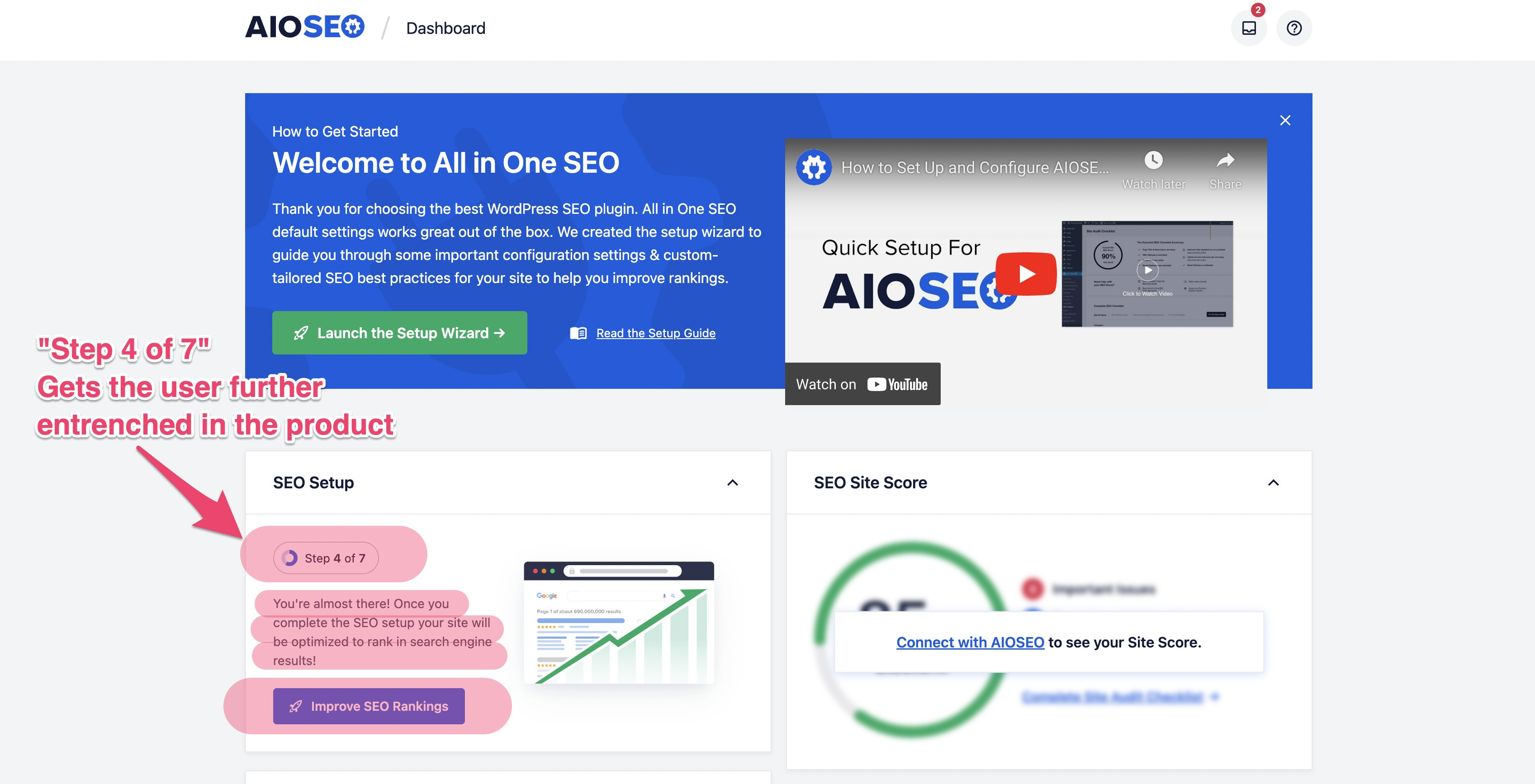Click the Step 4 of 7 progress badge
Screen dimensions: 1535x784
click(x=325, y=558)
